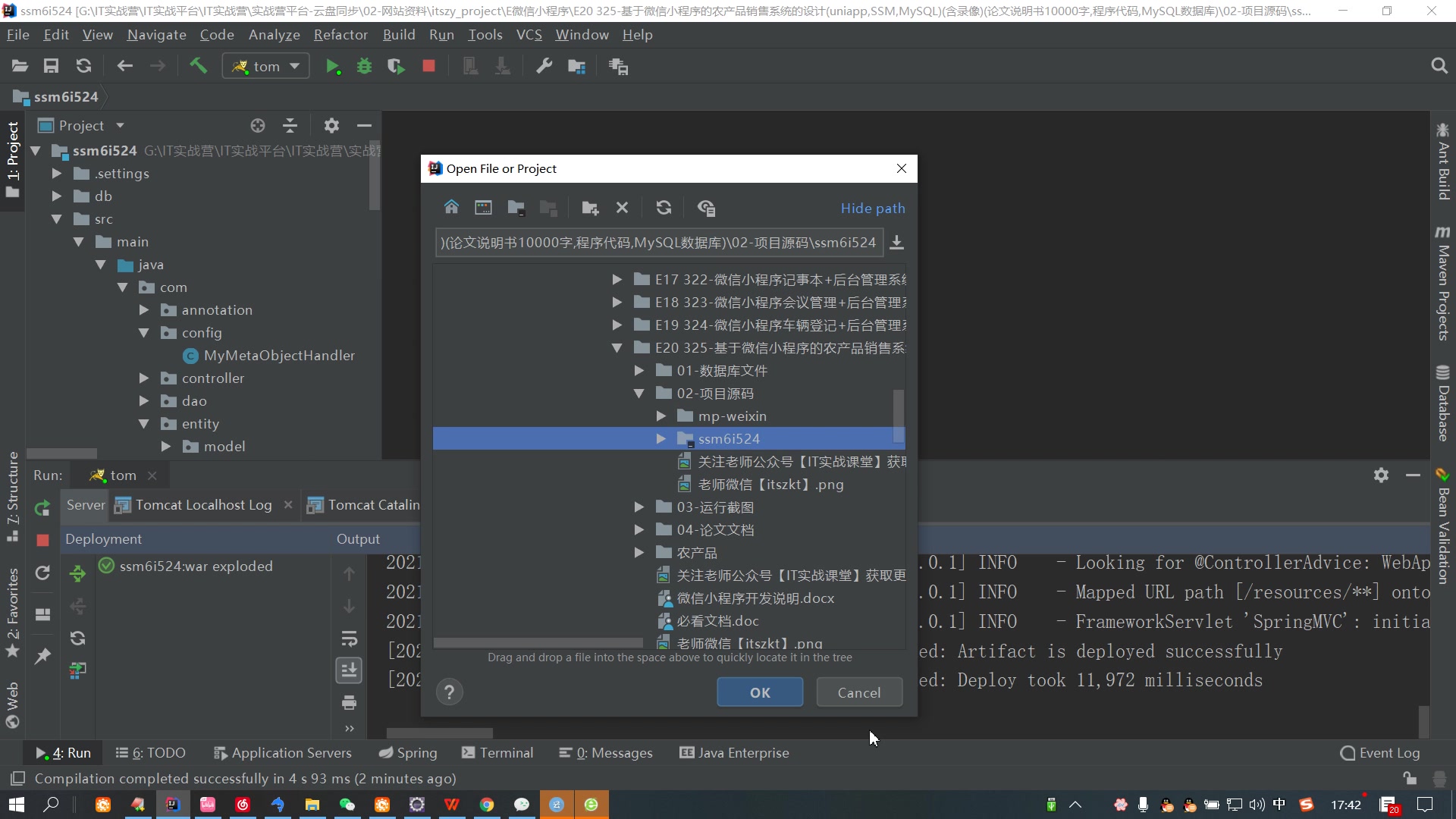
Task: Expand the 03-运行截图 folder
Action: [639, 507]
